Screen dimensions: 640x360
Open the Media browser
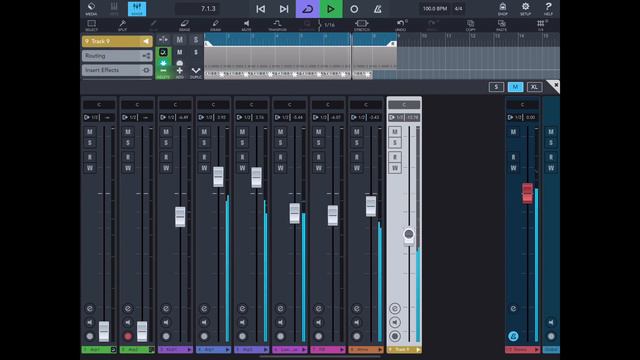pyautogui.click(x=91, y=9)
